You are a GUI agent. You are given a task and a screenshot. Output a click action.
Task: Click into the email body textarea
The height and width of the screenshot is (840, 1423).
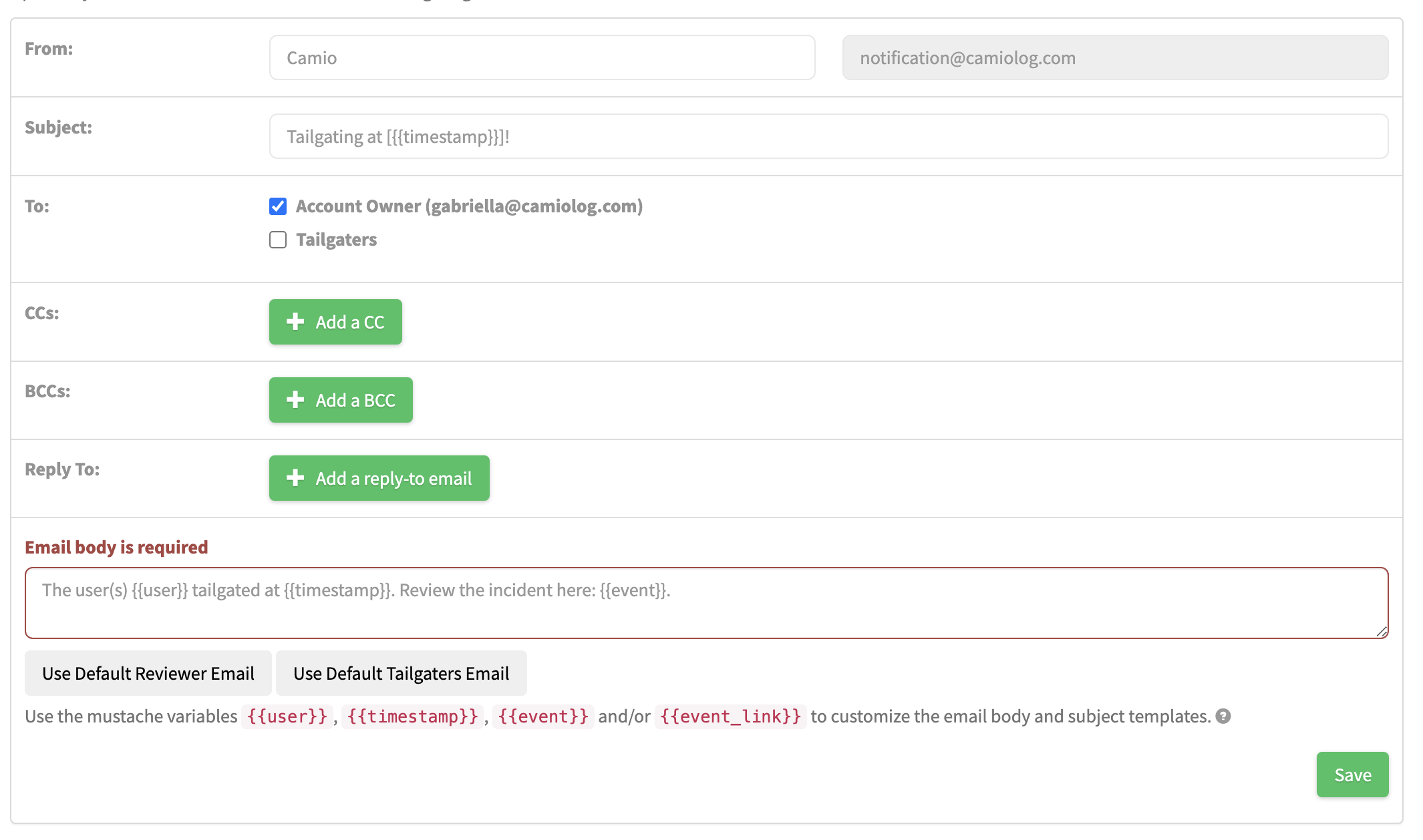point(707,603)
